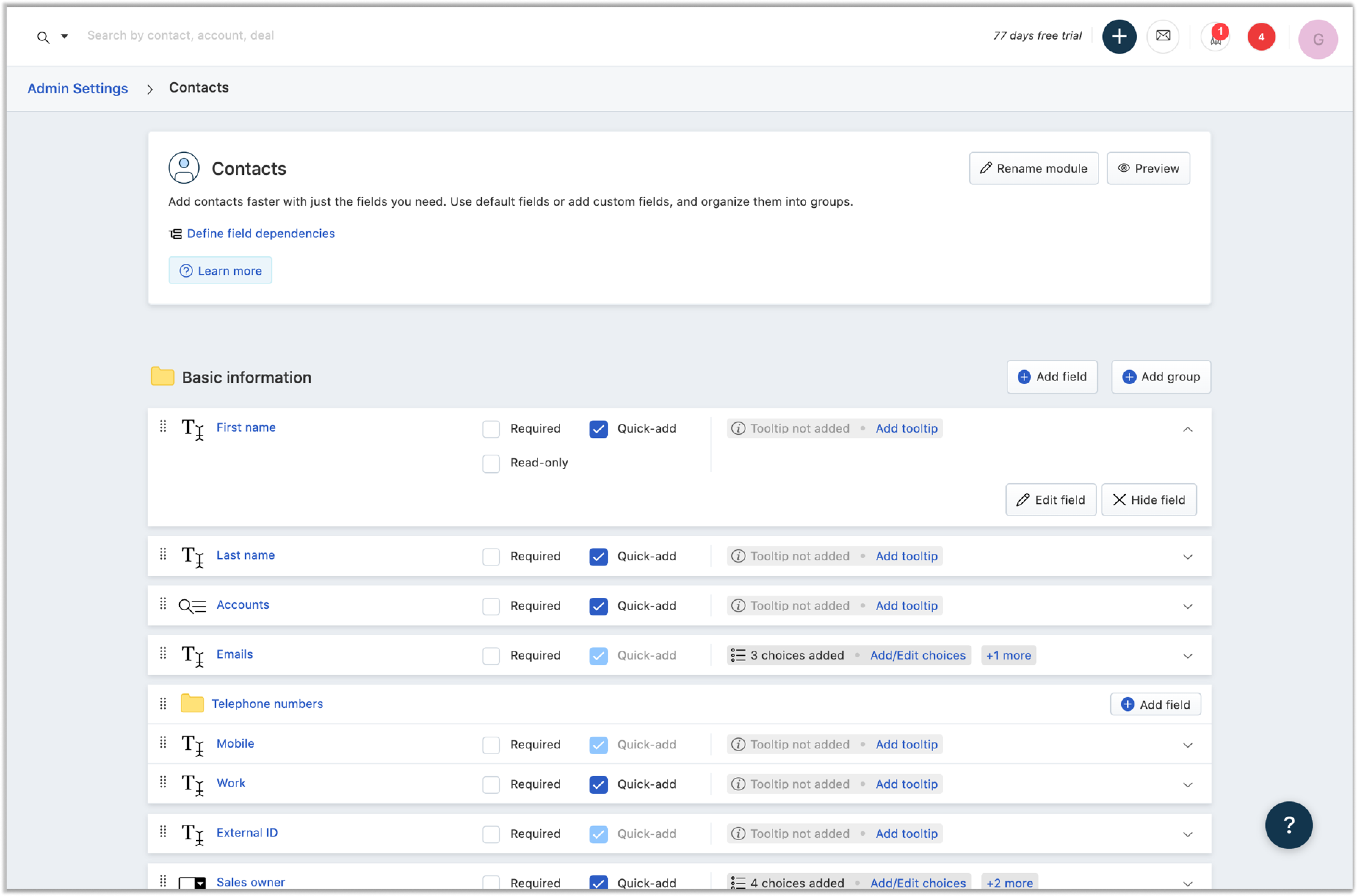Focus the contact search input field
This screenshot has height=896, width=1357.
point(181,35)
